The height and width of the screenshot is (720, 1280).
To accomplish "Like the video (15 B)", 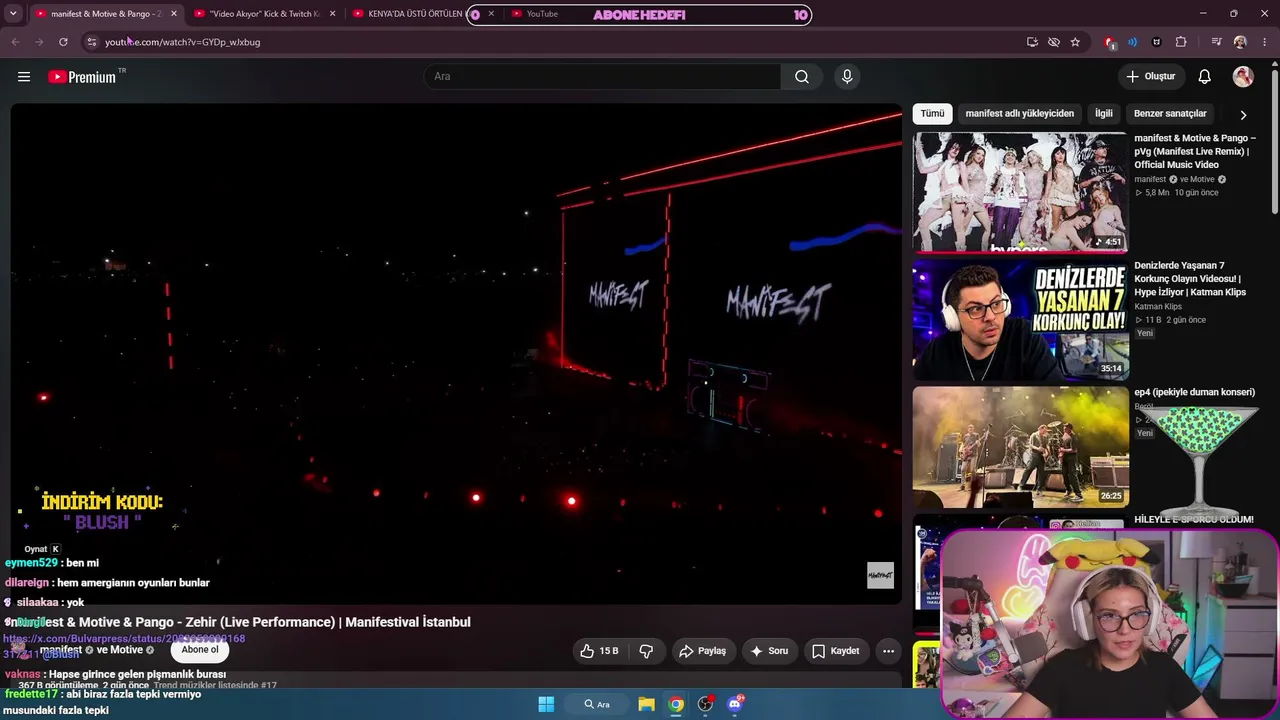I will tap(598, 651).
